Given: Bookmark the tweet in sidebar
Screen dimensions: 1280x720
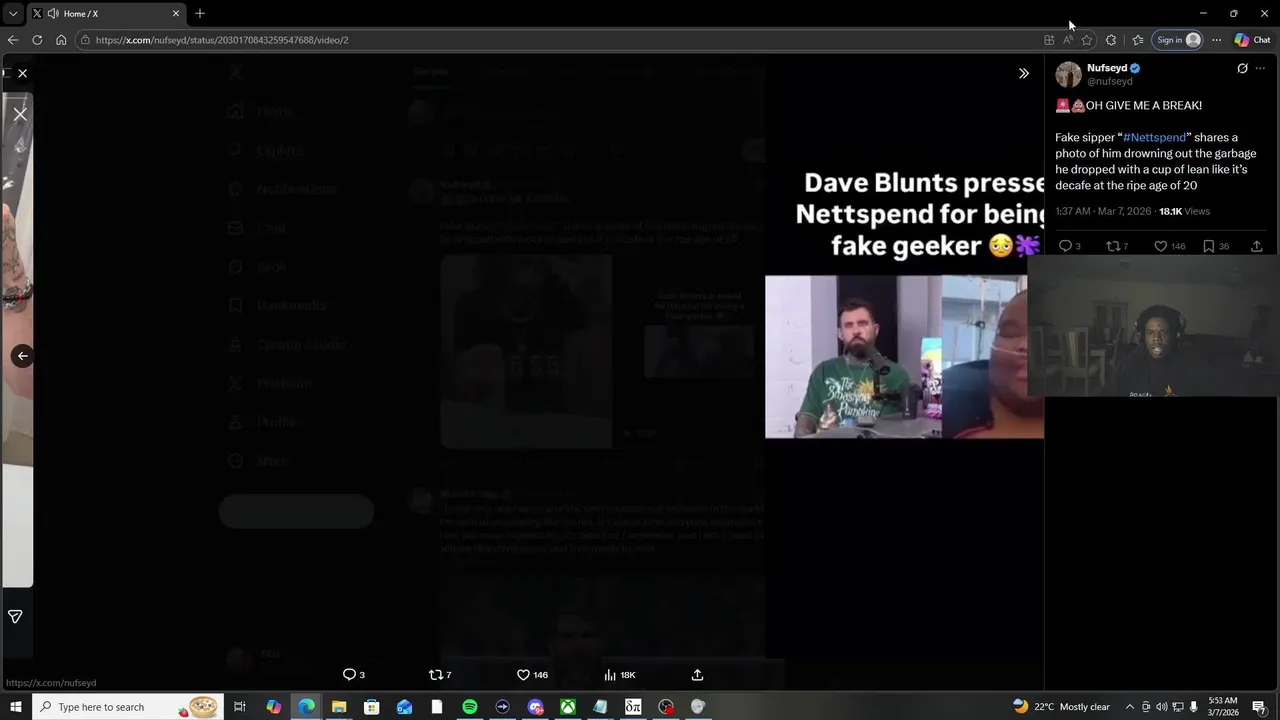Looking at the screenshot, I should [1208, 246].
